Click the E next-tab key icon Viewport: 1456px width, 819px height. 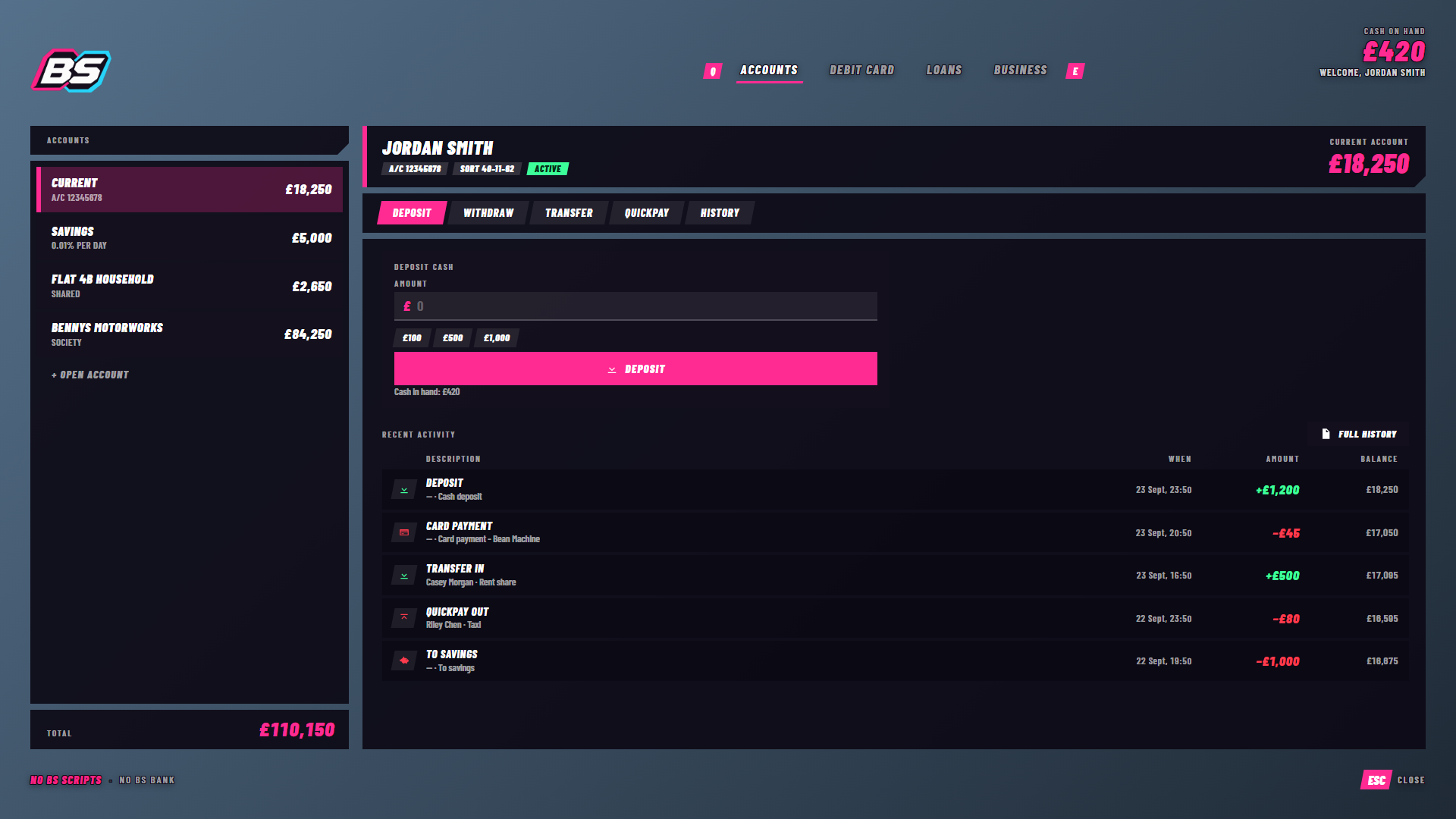point(1075,71)
